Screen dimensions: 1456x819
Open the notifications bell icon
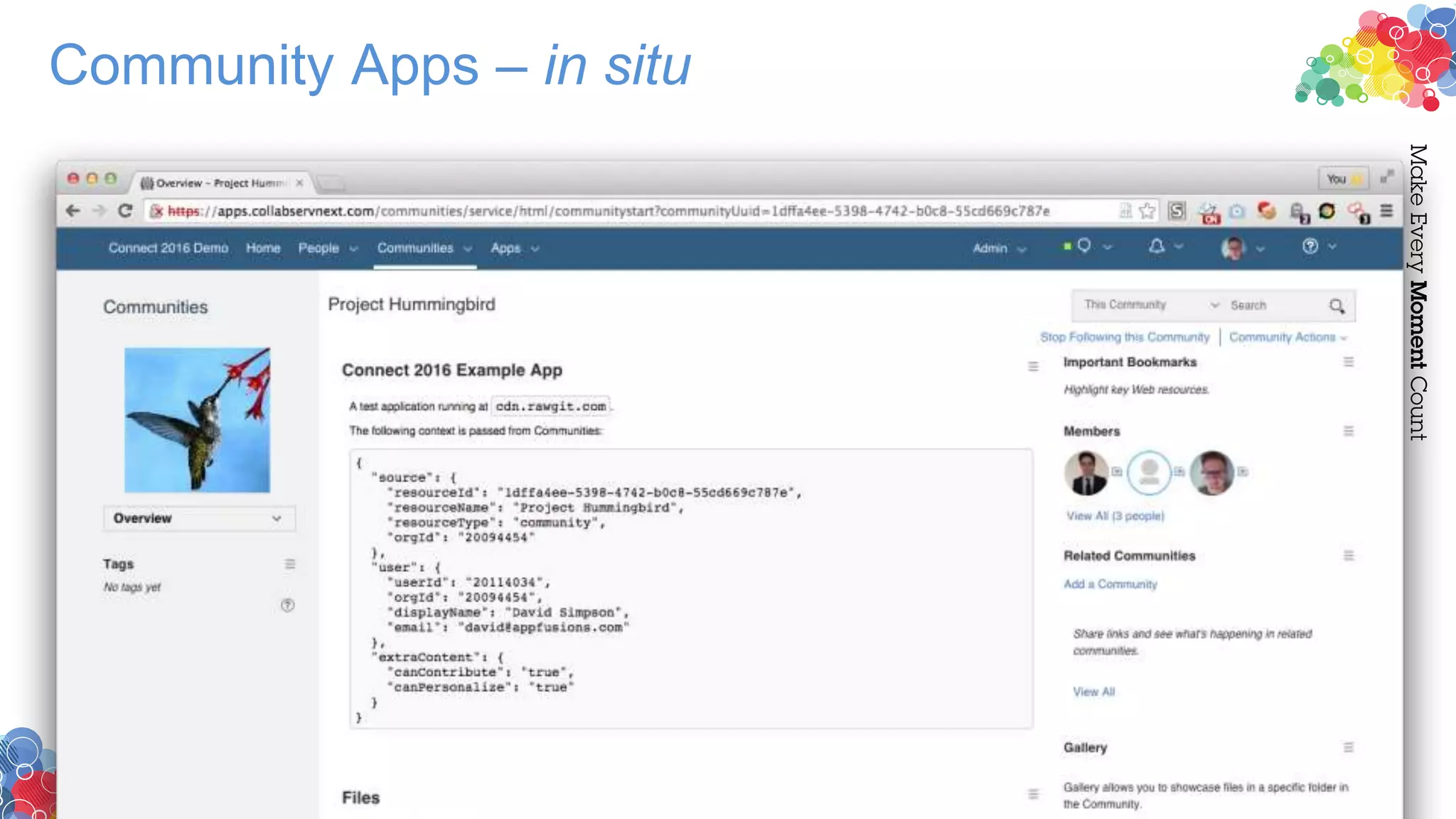1157,246
